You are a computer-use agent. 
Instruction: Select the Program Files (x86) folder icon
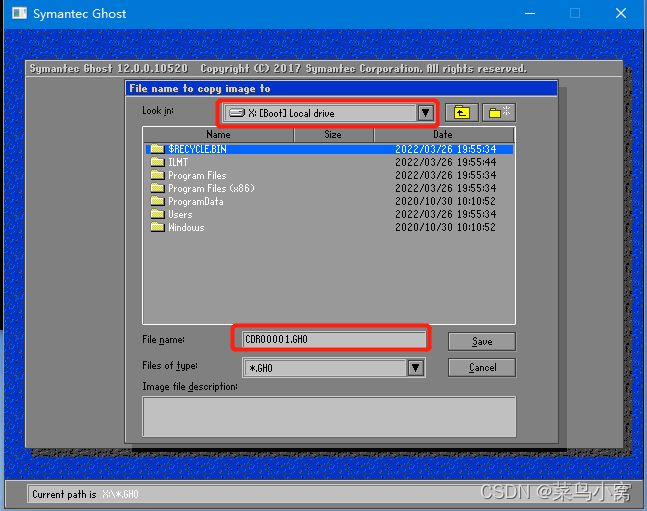[x=157, y=188]
